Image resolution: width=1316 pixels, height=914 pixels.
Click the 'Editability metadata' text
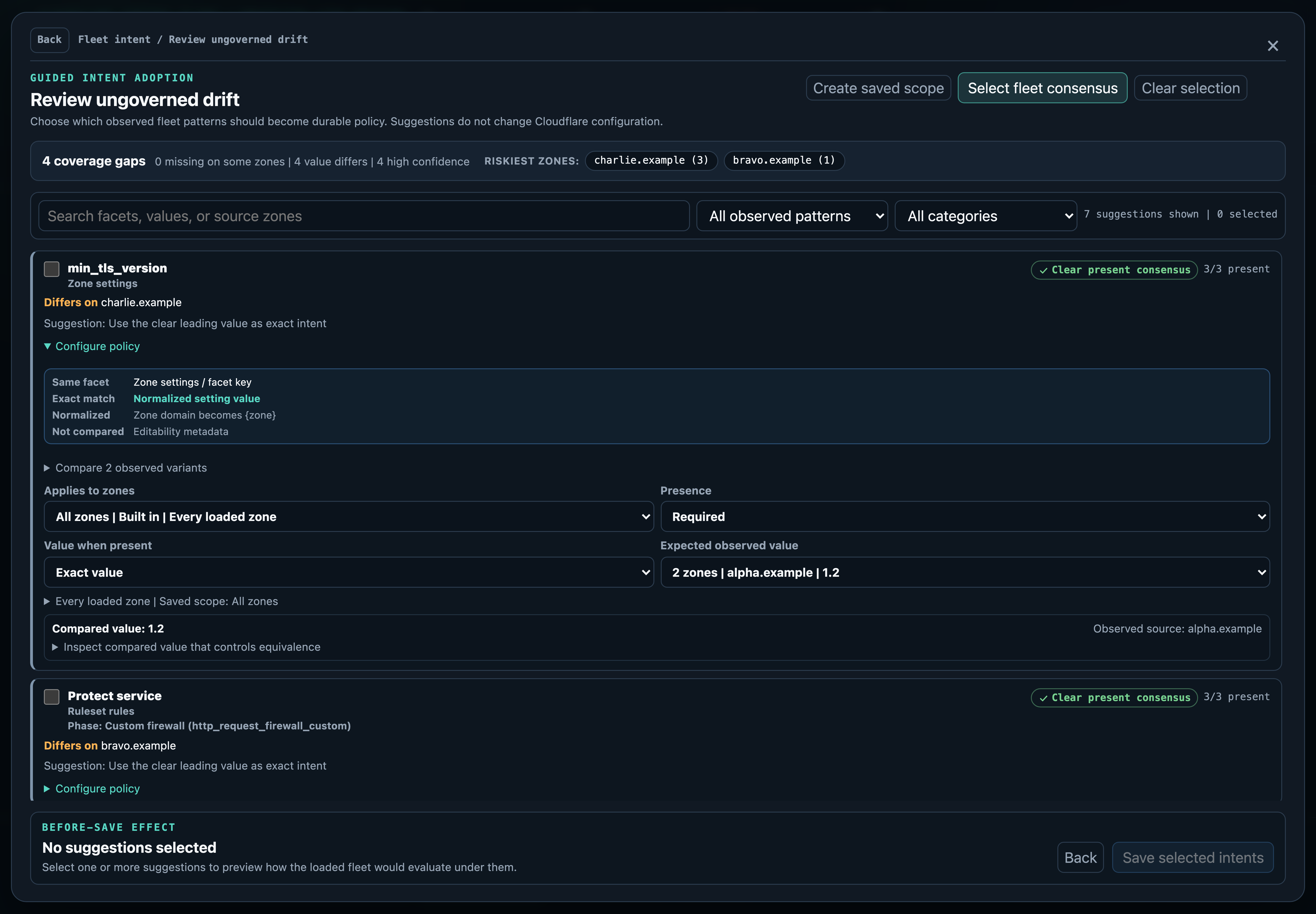181,432
